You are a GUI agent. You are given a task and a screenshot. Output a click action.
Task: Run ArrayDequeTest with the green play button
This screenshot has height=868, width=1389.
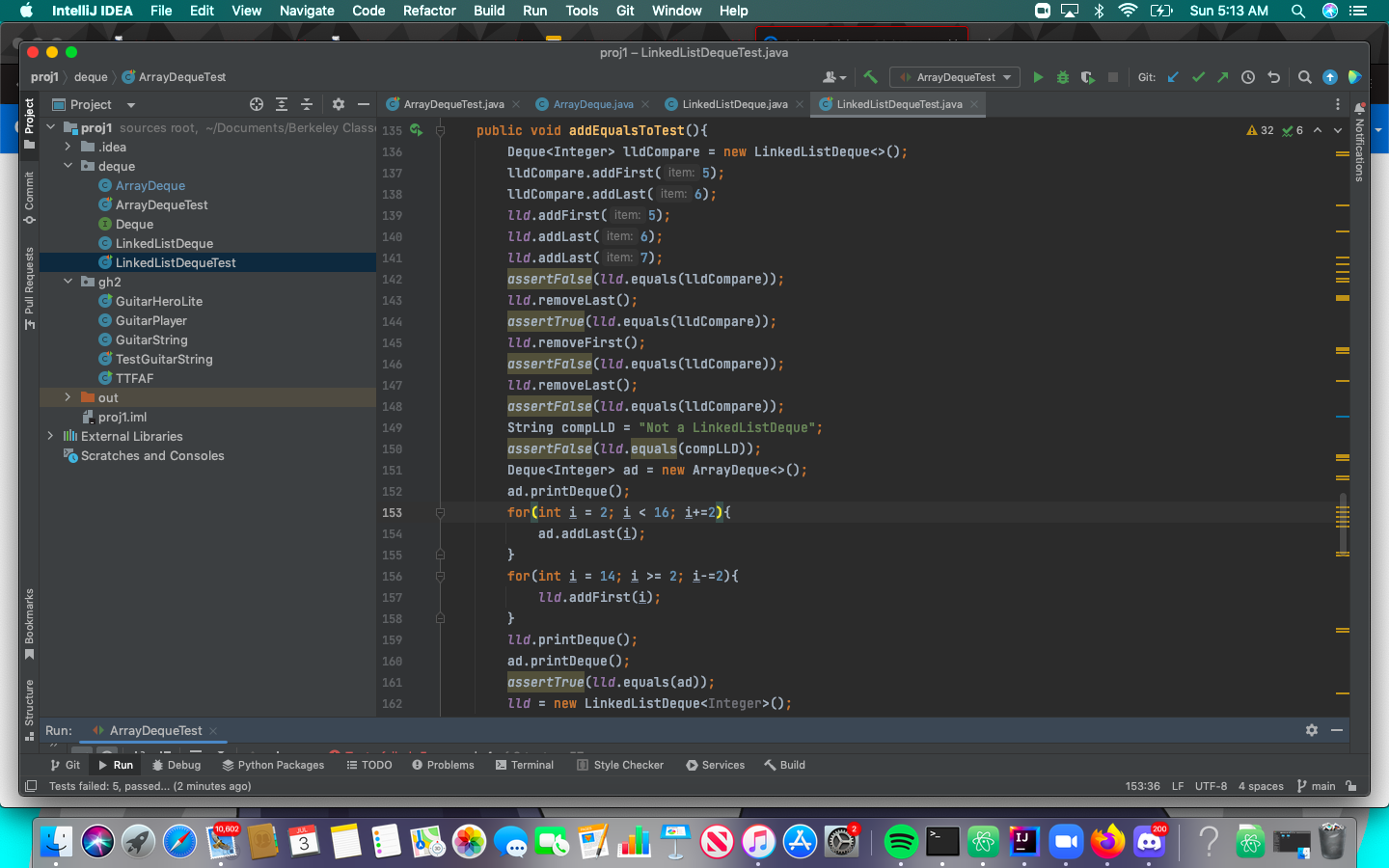[x=1038, y=77]
